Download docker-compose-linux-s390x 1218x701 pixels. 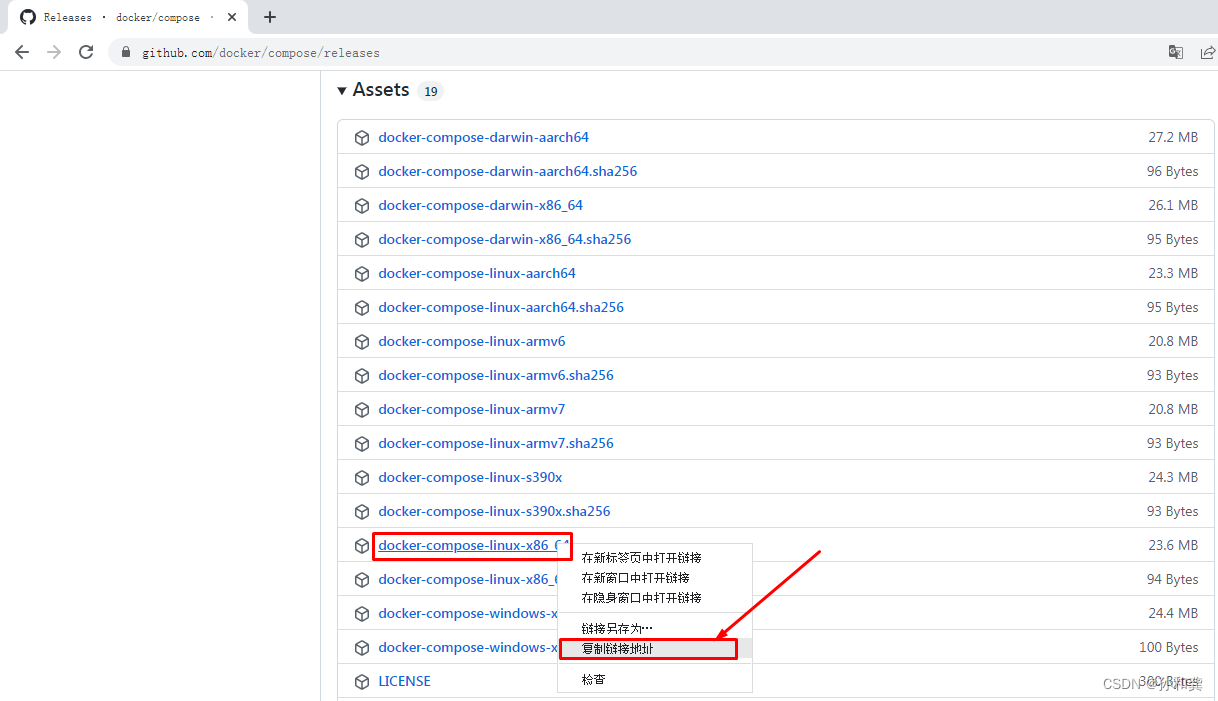click(x=470, y=477)
